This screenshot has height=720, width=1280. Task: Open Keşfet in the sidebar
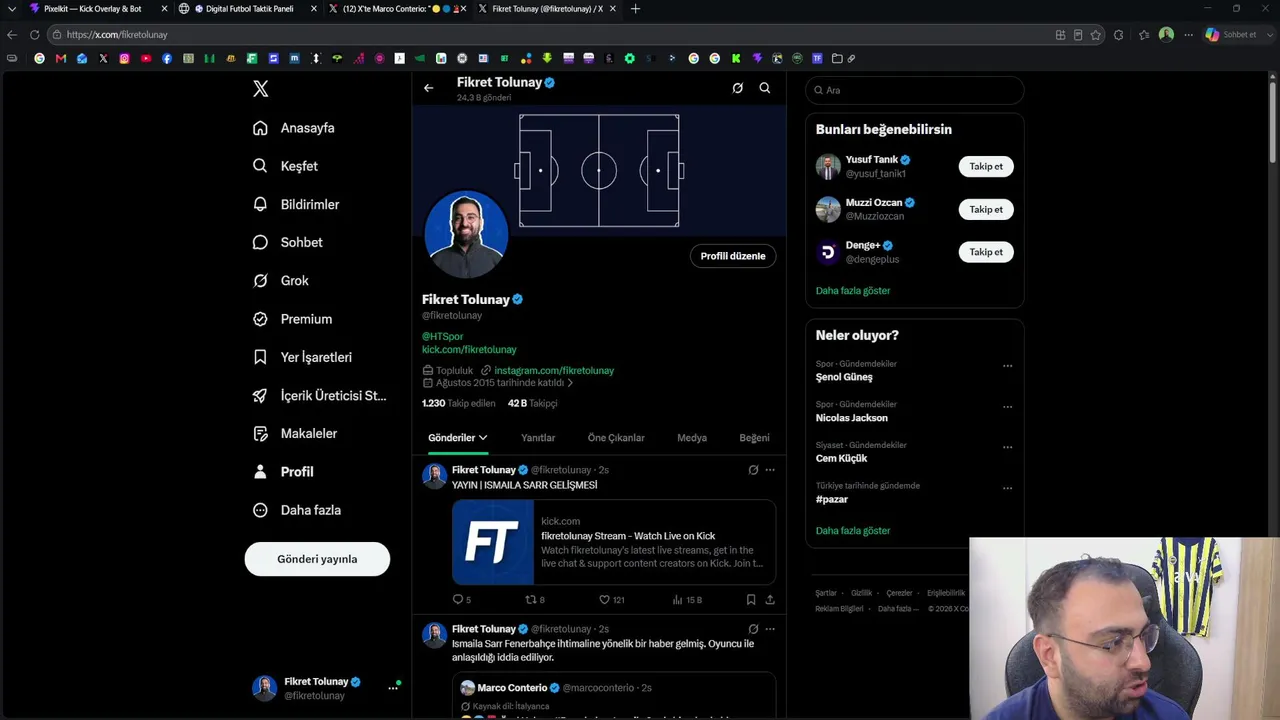pyautogui.click(x=286, y=166)
